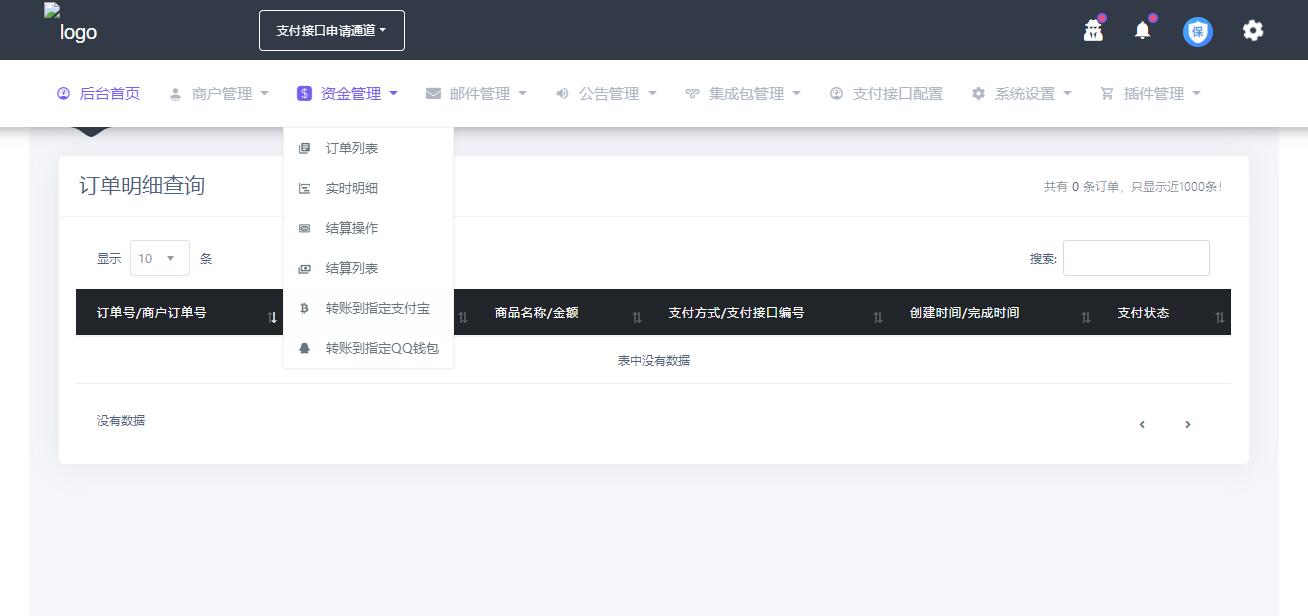The width and height of the screenshot is (1308, 616).
Task: Select 转账到指定QQ钱包 menu item
Action: (x=381, y=349)
